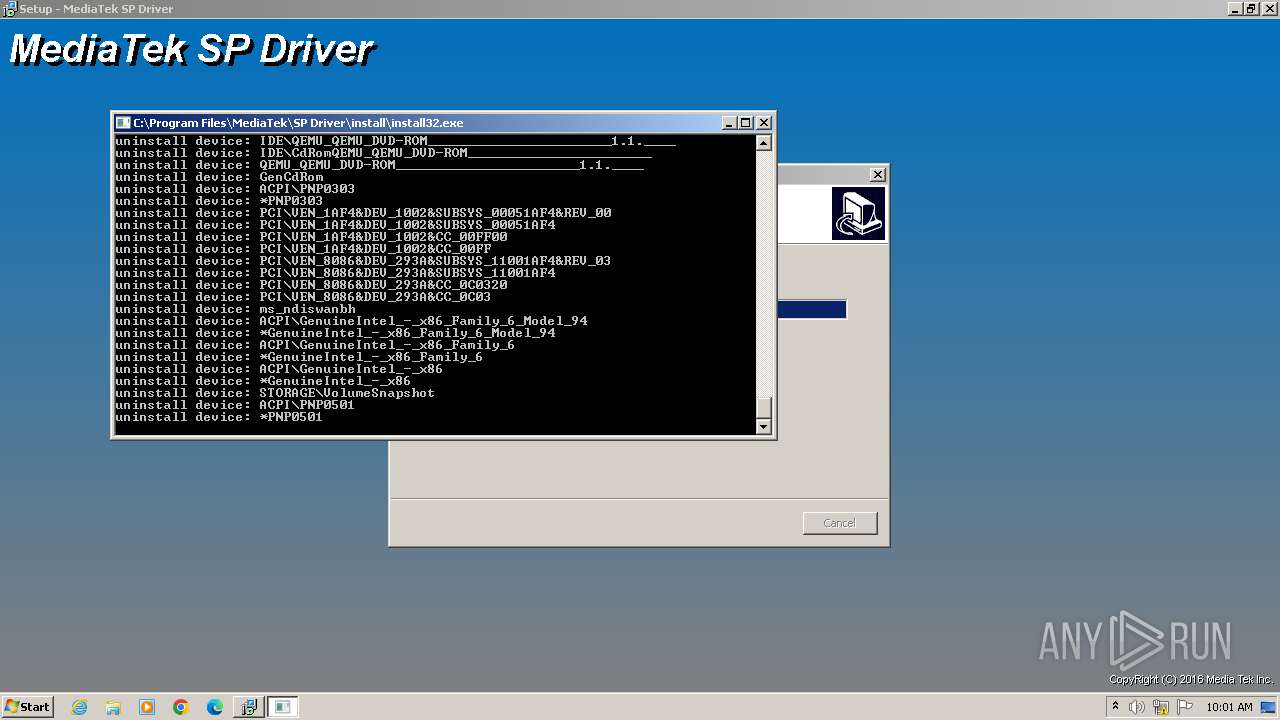Click the console scrollbar thumb
Screen dimensions: 1280x720
764,407
